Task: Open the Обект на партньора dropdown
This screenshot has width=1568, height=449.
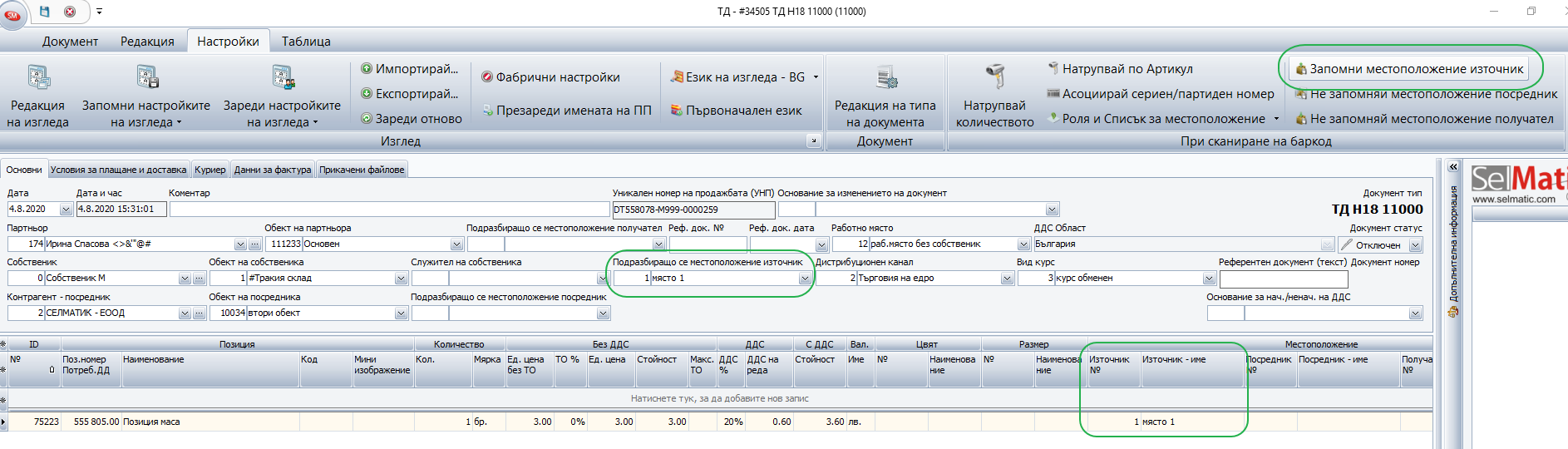Action: [456, 244]
